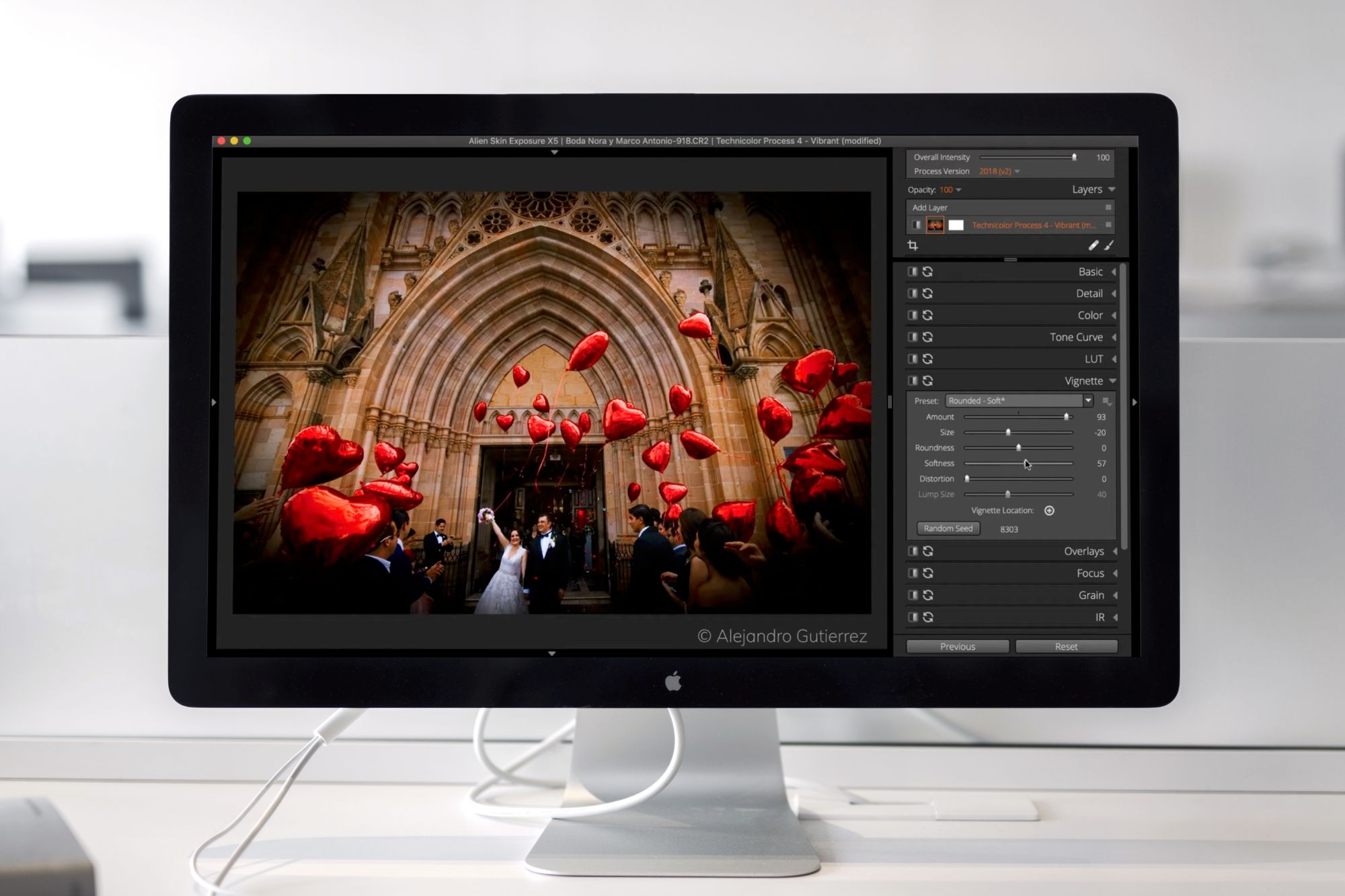The width and height of the screenshot is (1345, 896).
Task: Click the top panel arrow above the photo
Action: click(554, 153)
